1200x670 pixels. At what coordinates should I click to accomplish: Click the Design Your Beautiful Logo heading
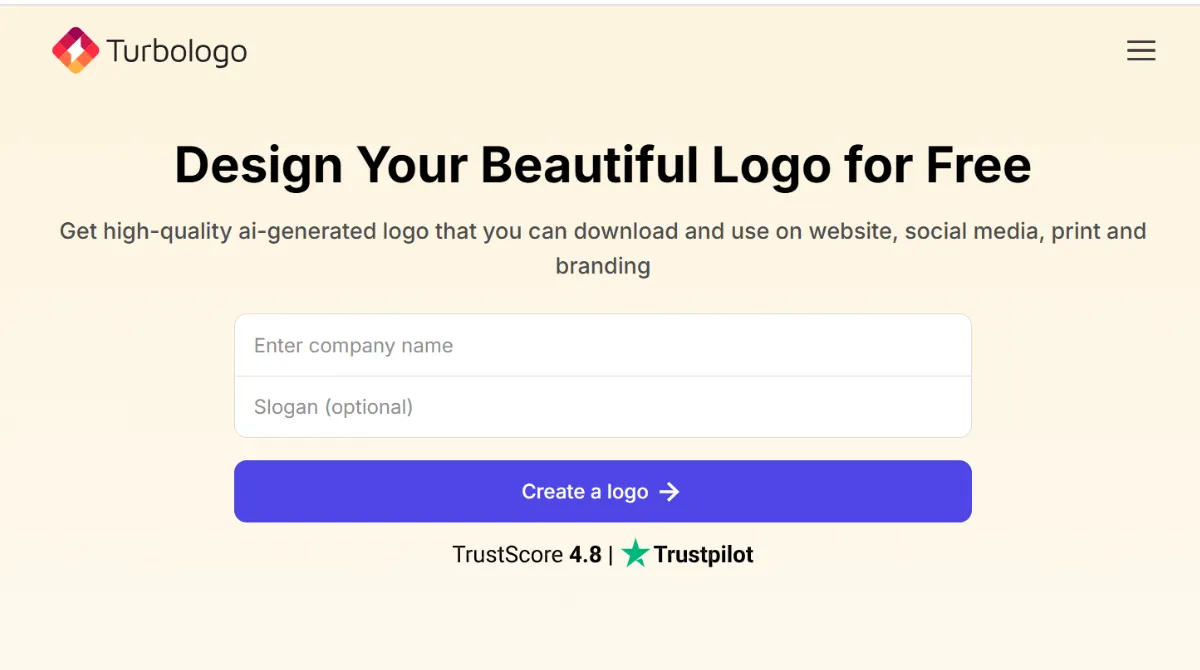pos(603,165)
